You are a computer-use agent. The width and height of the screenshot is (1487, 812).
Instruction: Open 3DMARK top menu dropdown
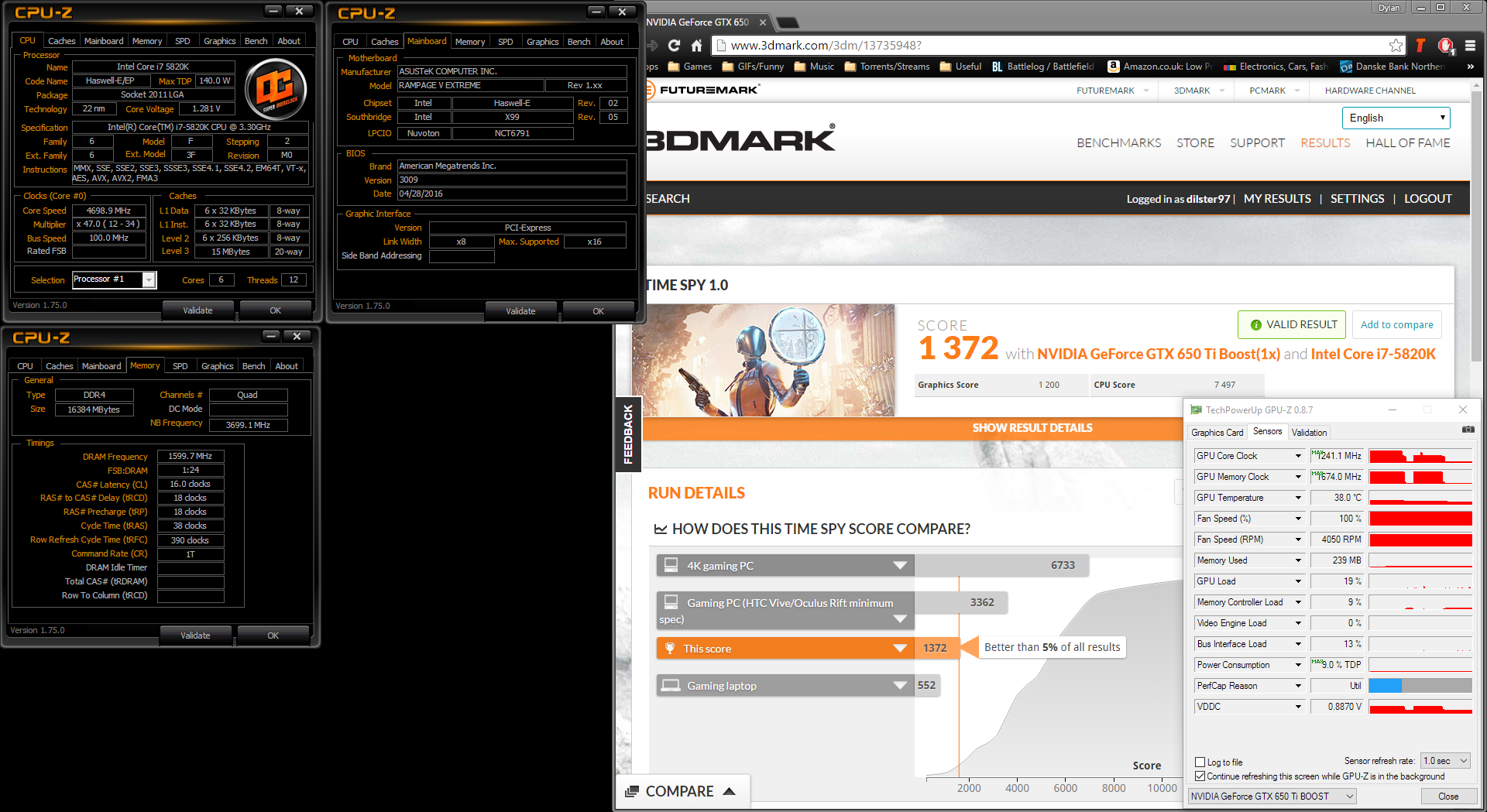(x=1199, y=91)
